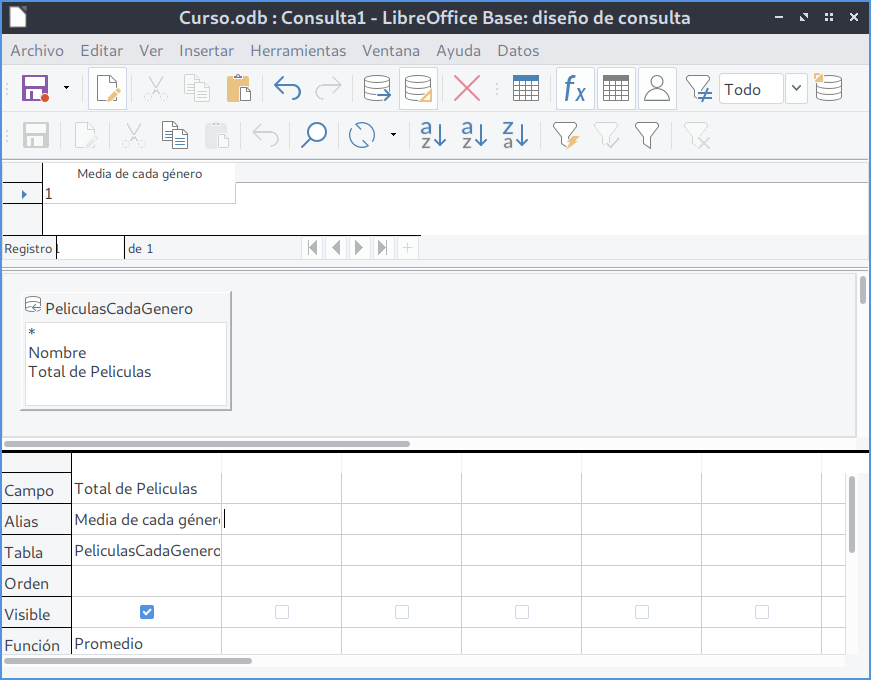
Task: Add table or query grid icon
Action: point(525,88)
